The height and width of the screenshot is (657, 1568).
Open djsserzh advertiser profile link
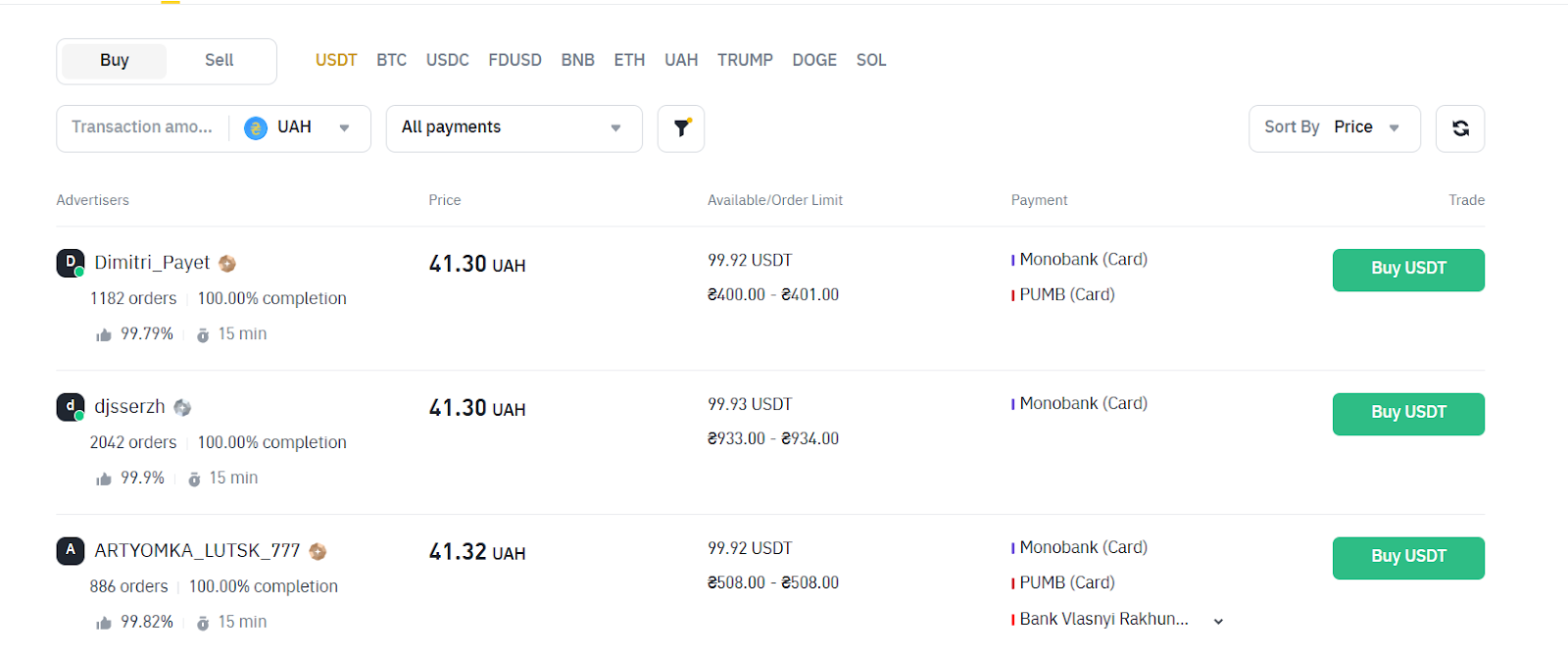[129, 407]
